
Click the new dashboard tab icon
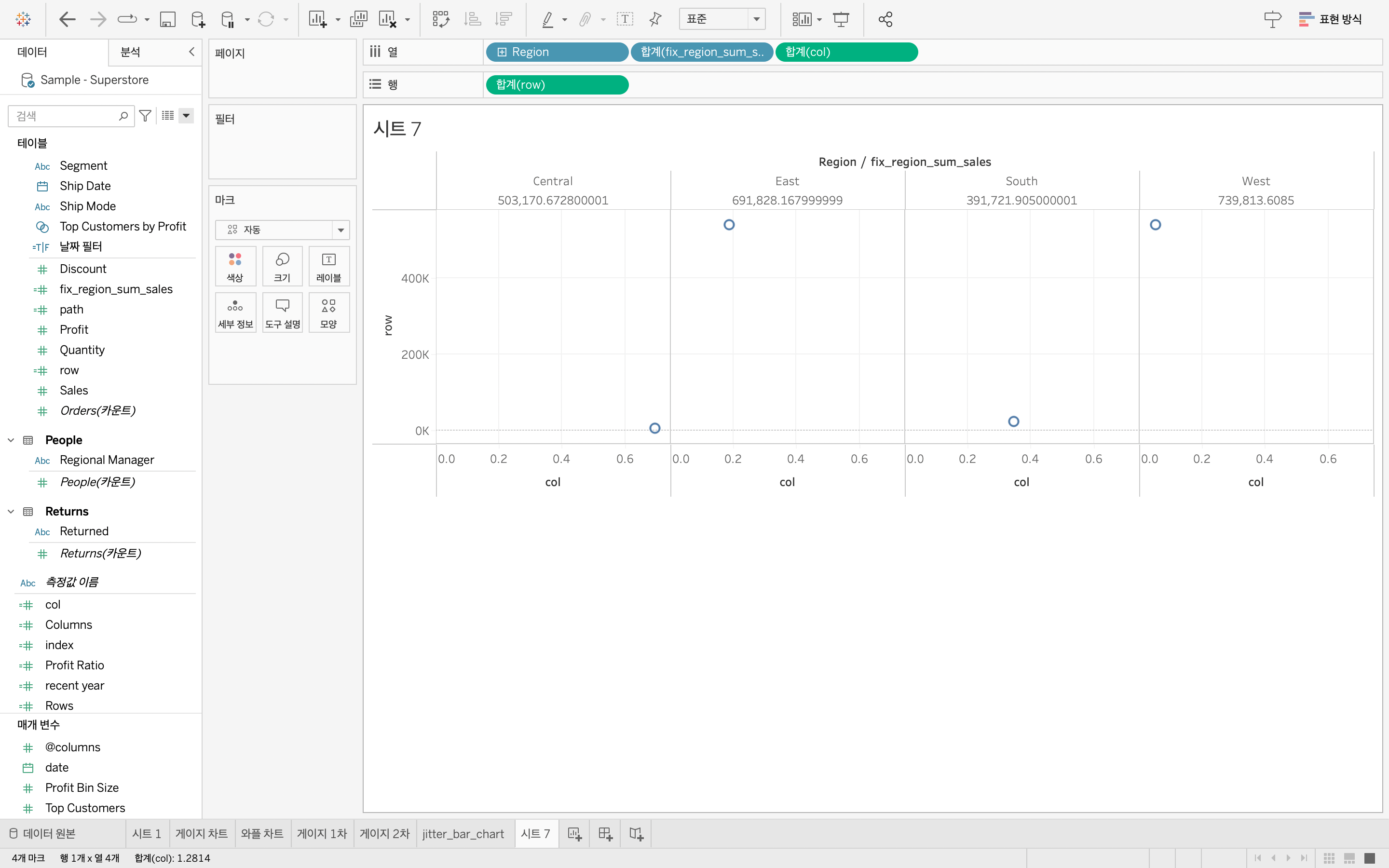[605, 834]
